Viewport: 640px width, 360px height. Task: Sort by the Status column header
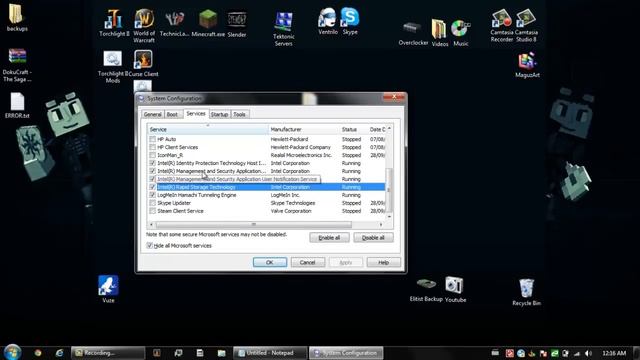coord(353,129)
